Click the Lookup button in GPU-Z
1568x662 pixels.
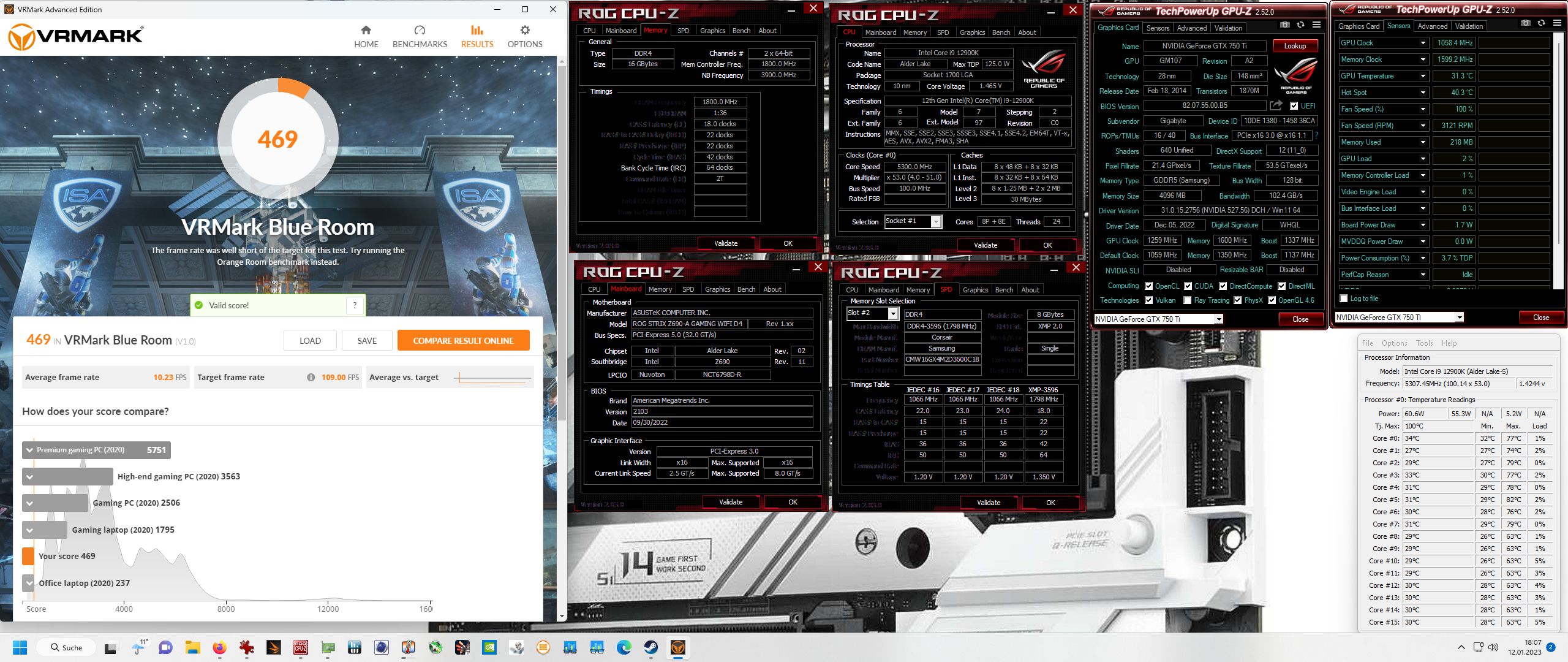point(1295,45)
